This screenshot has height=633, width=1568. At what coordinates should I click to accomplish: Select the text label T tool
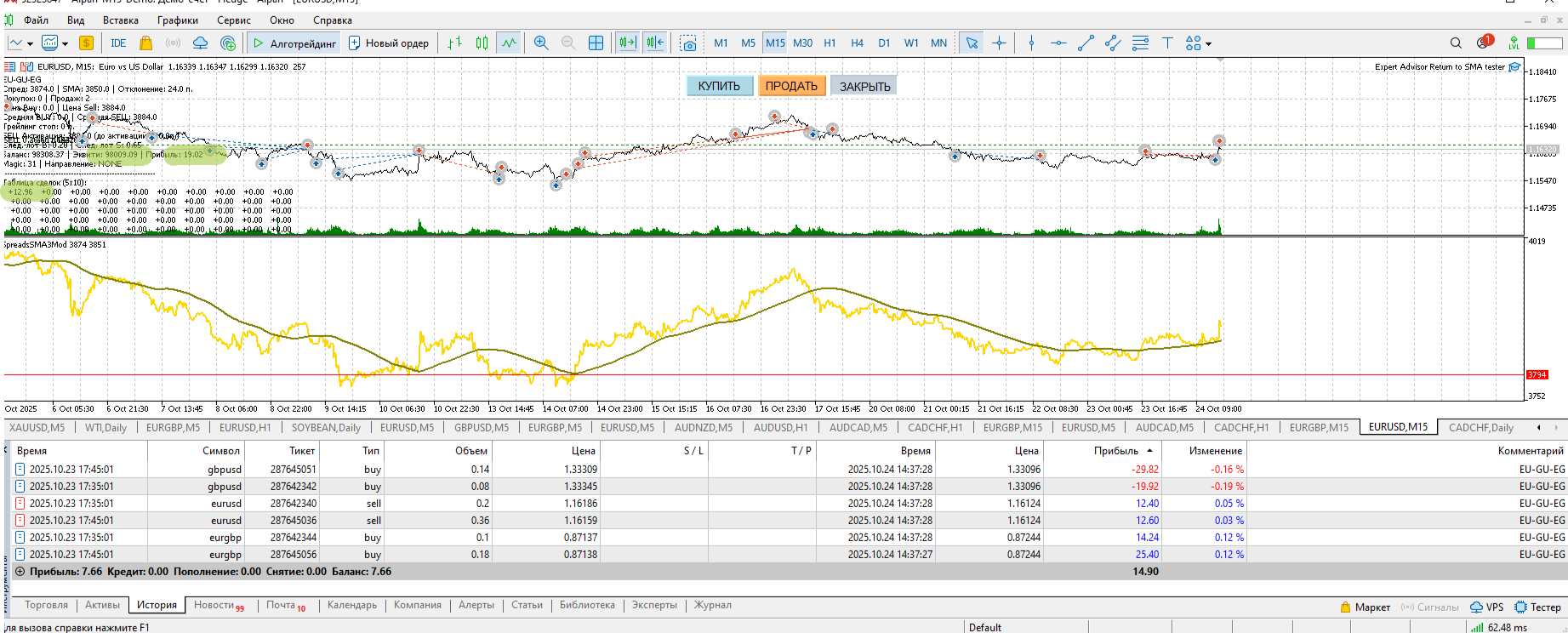pyautogui.click(x=1167, y=43)
